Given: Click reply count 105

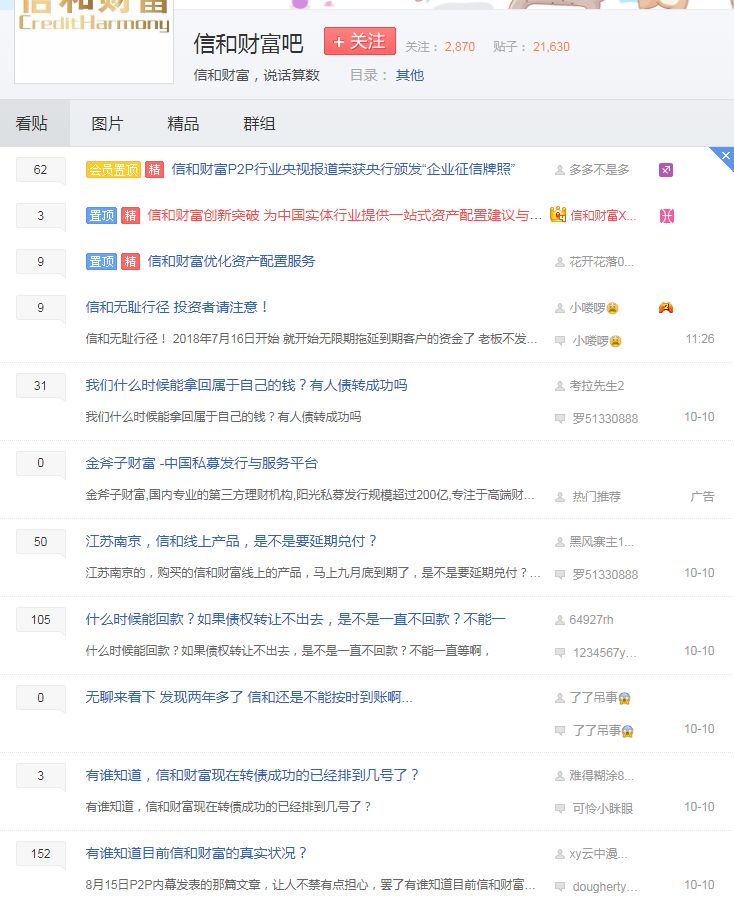Looking at the screenshot, I should pos(40,620).
